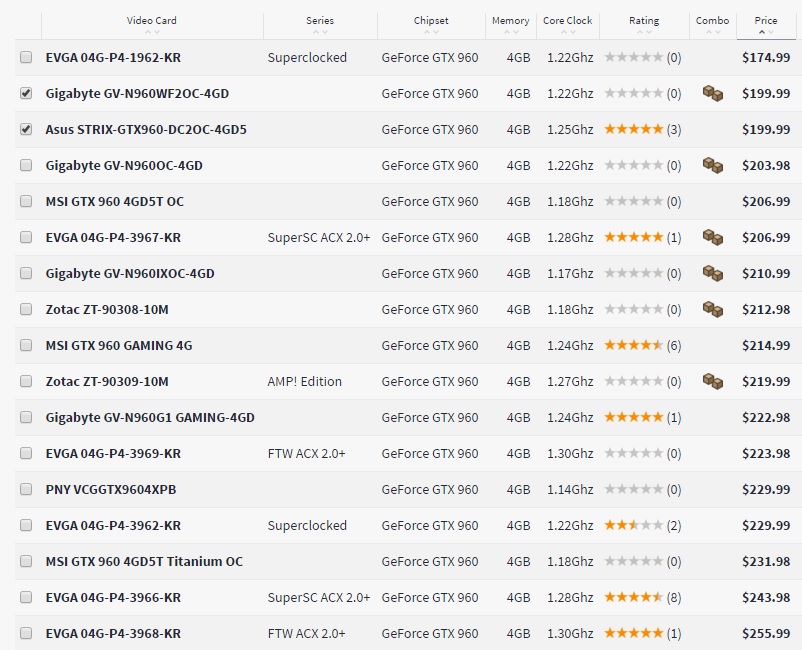Click the AMP! Edition series text
Viewport: 802px width, 650px height.
pyautogui.click(x=304, y=382)
